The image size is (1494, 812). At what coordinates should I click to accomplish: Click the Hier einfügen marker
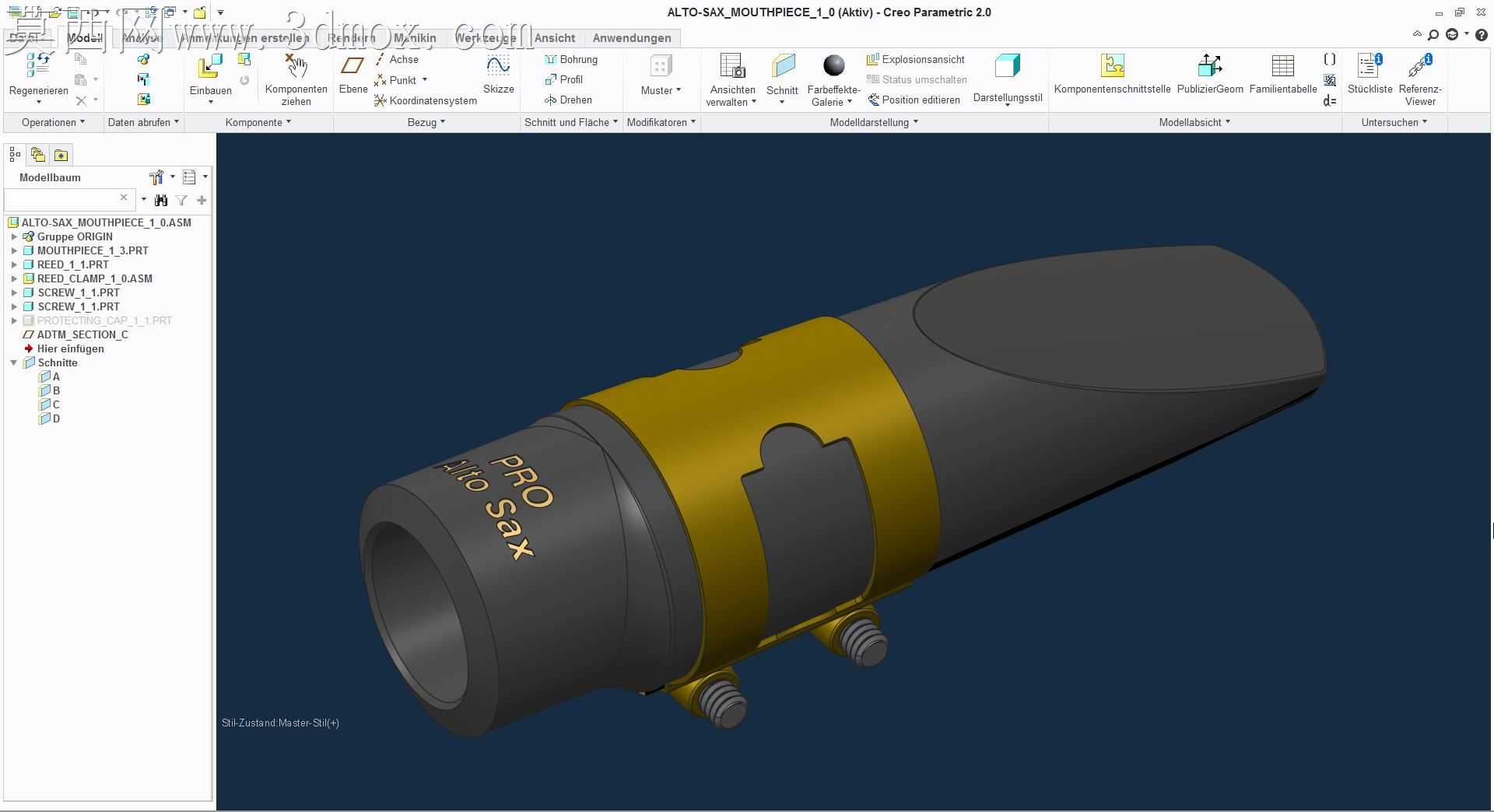pos(70,348)
